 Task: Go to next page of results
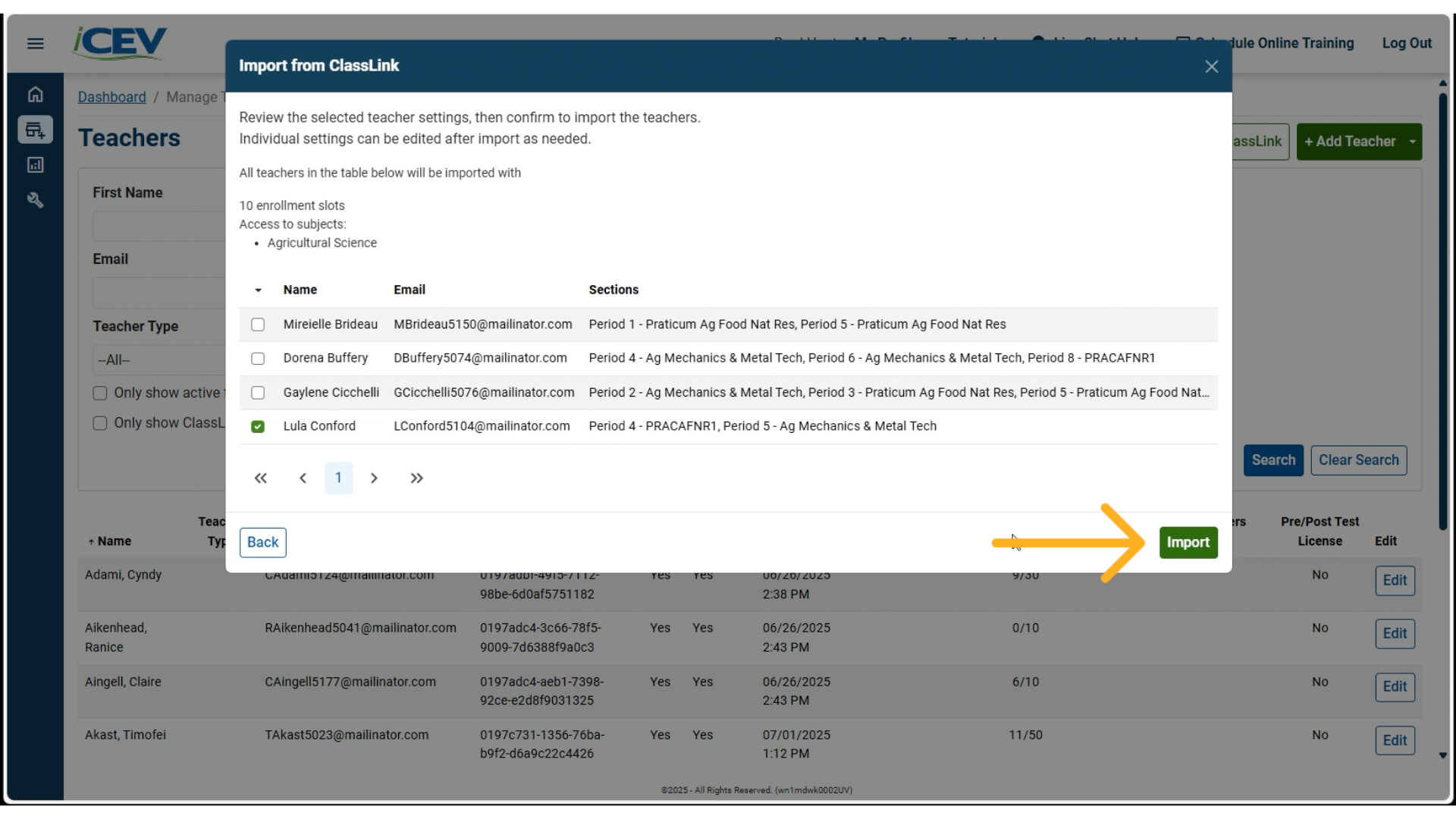(374, 478)
